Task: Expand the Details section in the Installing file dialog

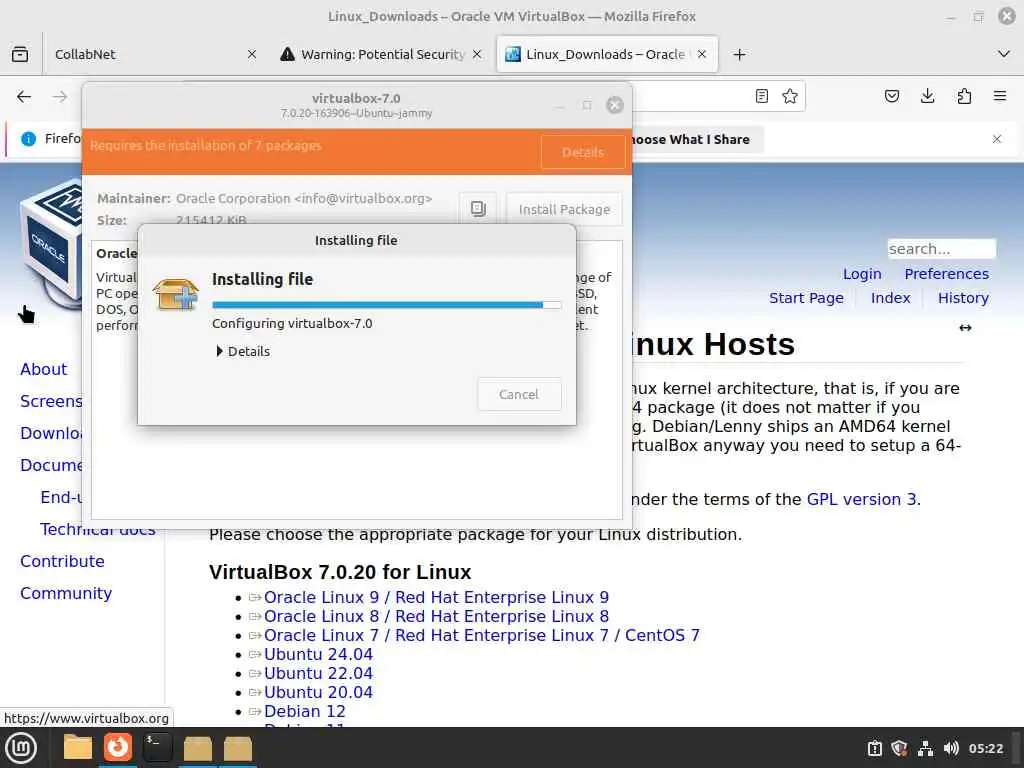Action: pos(243,351)
